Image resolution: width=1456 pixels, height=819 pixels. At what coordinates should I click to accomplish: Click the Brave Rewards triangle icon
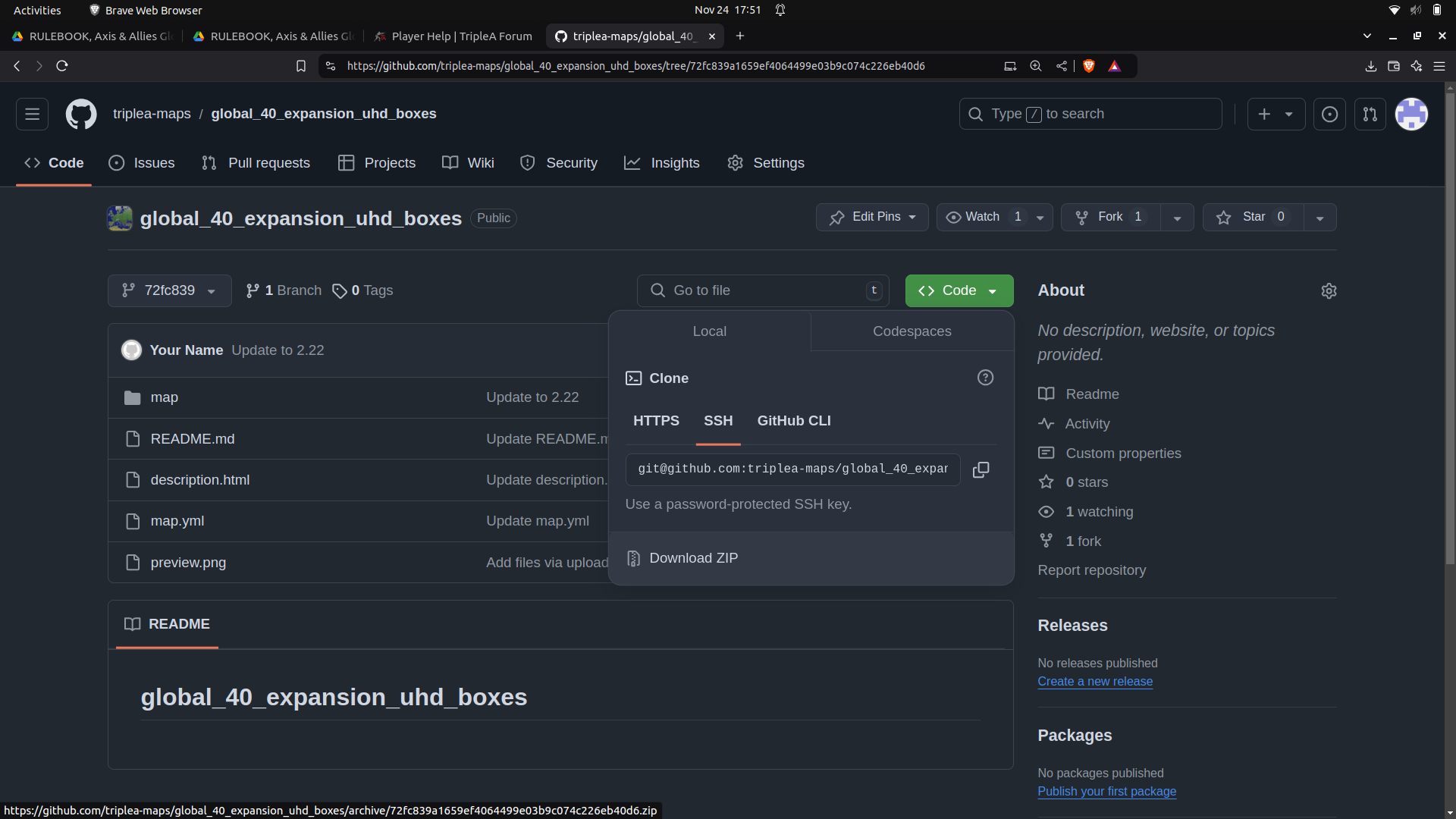point(1115,66)
